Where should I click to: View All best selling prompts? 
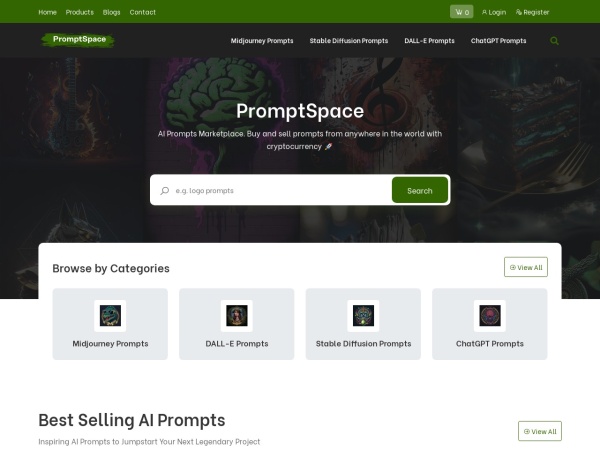(540, 431)
